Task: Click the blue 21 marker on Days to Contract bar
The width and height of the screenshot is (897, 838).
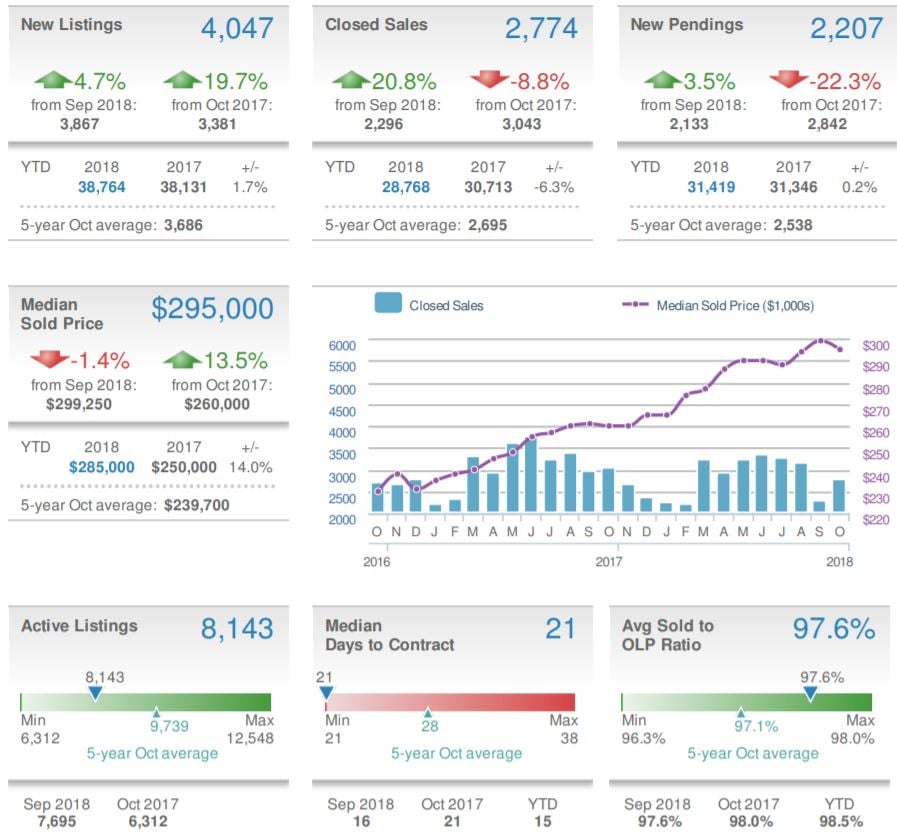Action: 325,693
